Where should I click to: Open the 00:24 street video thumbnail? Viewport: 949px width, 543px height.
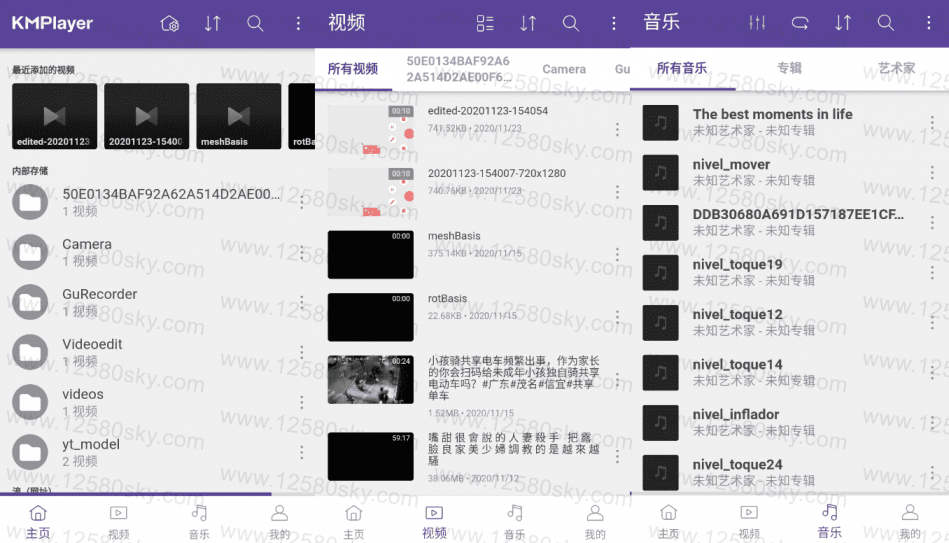coord(371,380)
